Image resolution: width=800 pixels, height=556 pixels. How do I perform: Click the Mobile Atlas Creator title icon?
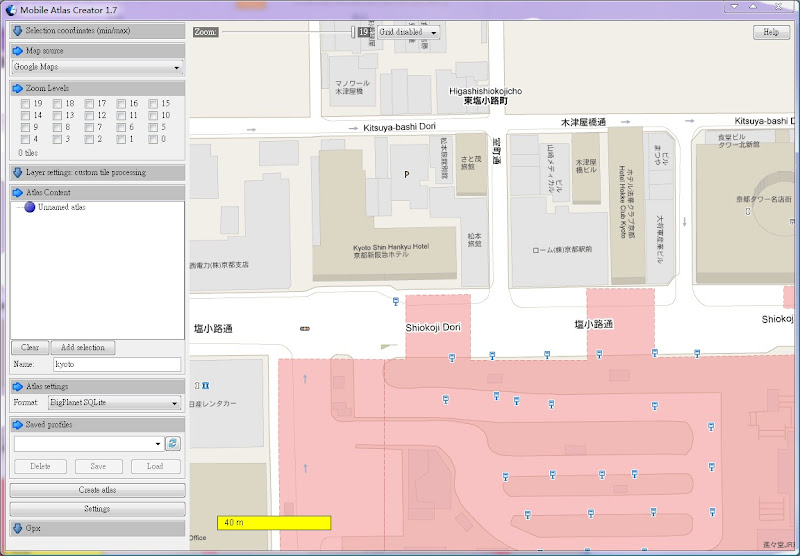tap(11, 10)
